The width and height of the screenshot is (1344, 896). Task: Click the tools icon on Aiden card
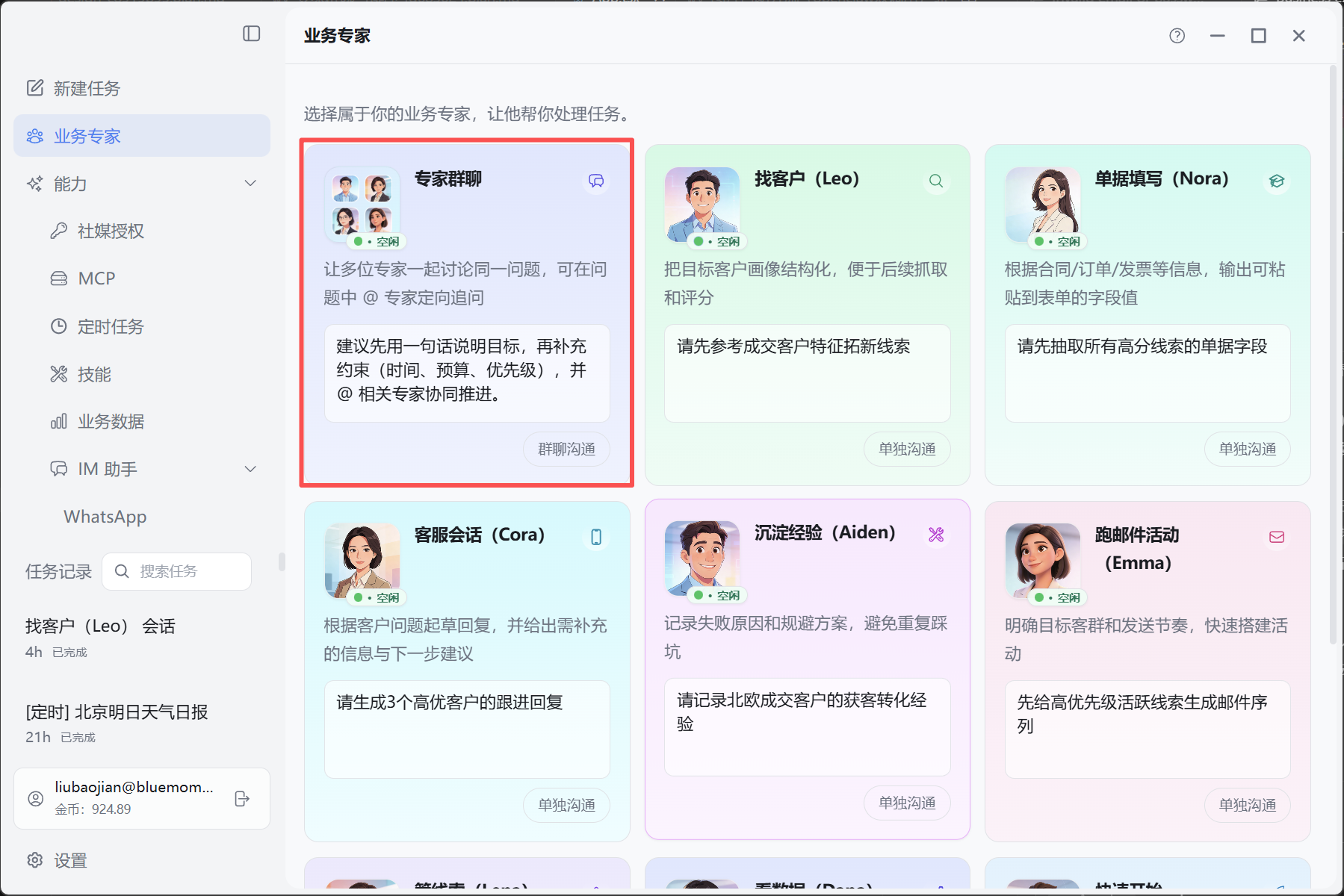click(x=936, y=535)
